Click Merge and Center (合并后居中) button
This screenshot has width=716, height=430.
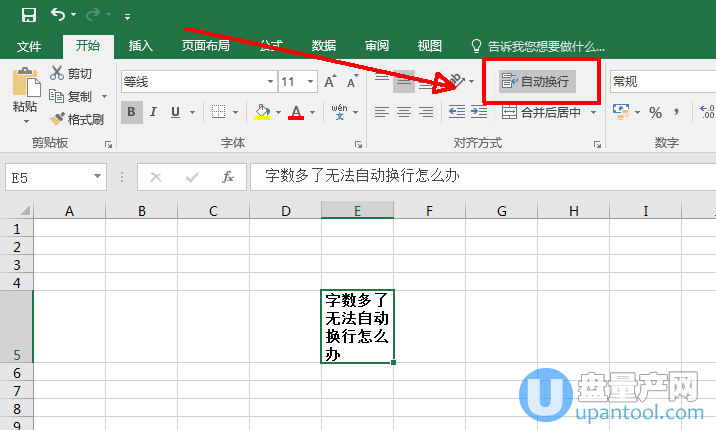click(x=542, y=112)
